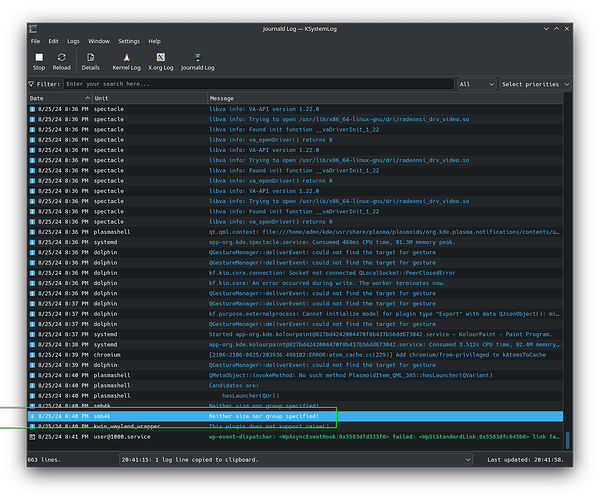Viewport: 601px width, 500px height.
Task: Select the user@1000.service wp-event-dispatcher row
Action: 296,437
